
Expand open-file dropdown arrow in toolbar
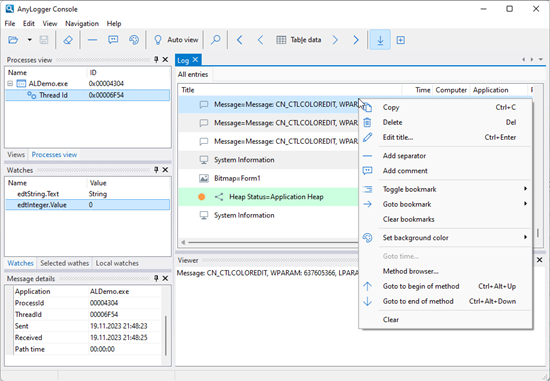[30, 40]
